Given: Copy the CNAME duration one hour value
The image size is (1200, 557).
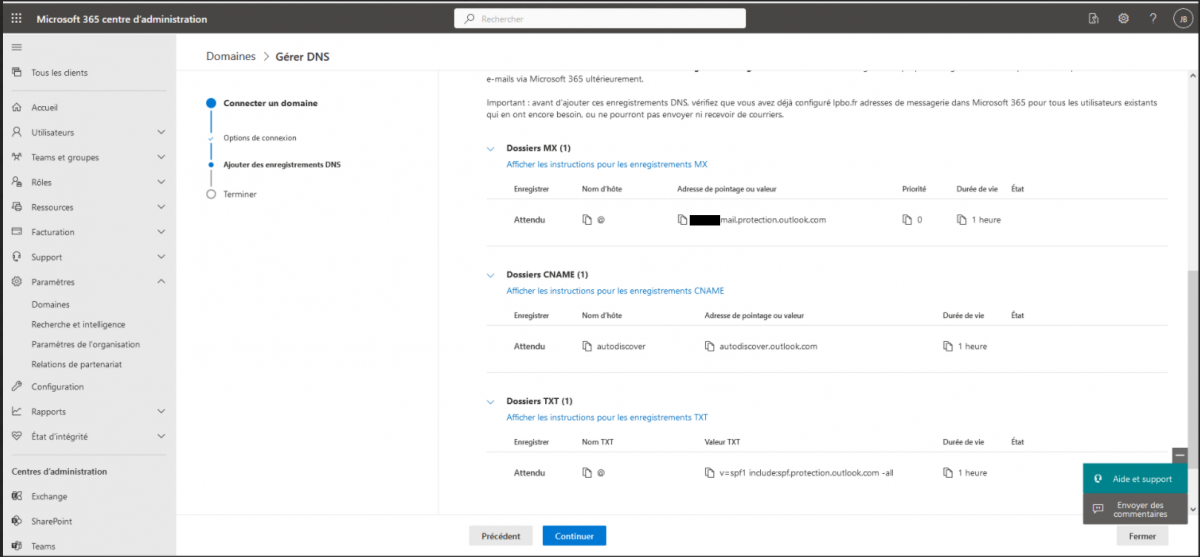Looking at the screenshot, I should click(947, 347).
